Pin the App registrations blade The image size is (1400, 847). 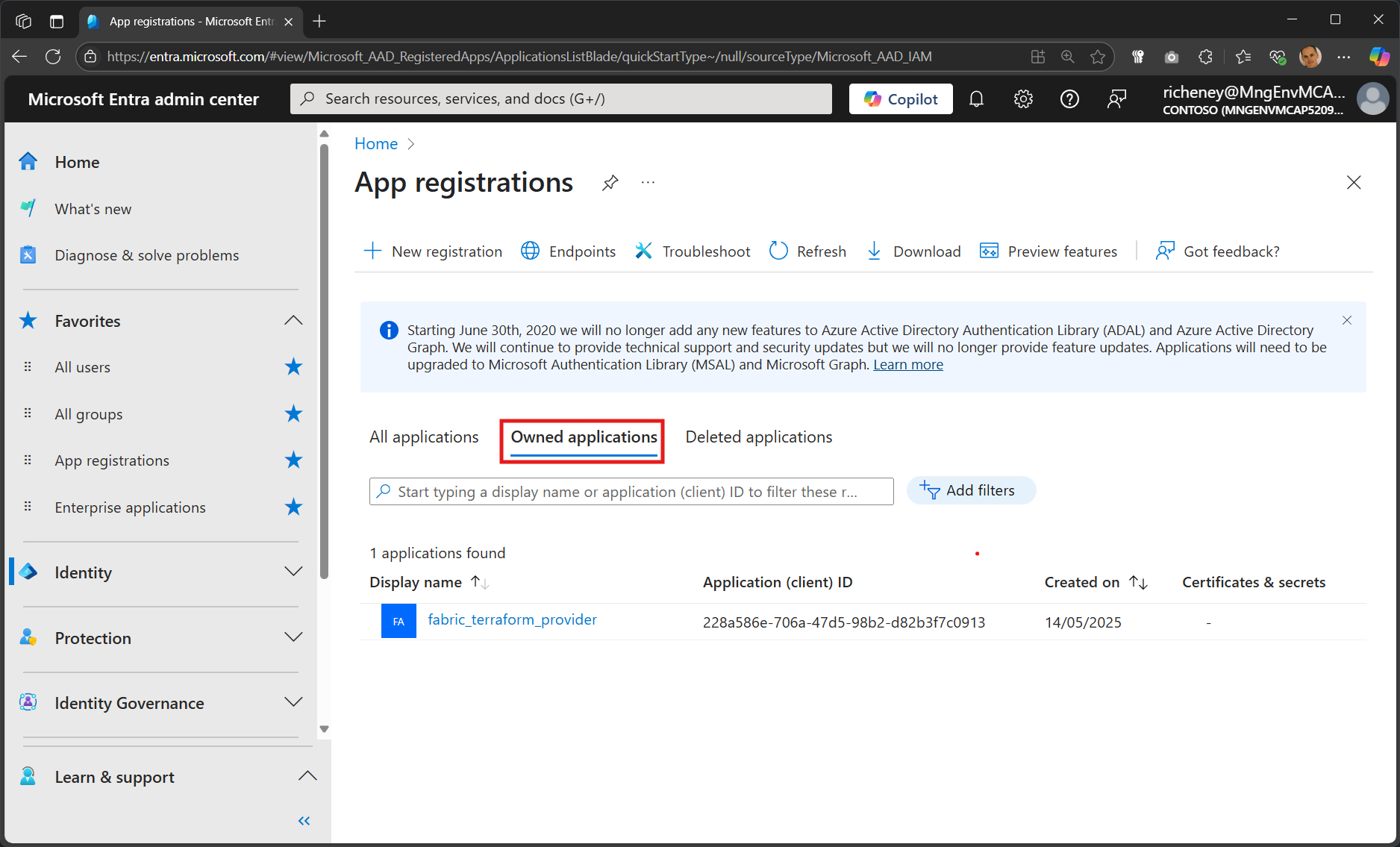610,183
